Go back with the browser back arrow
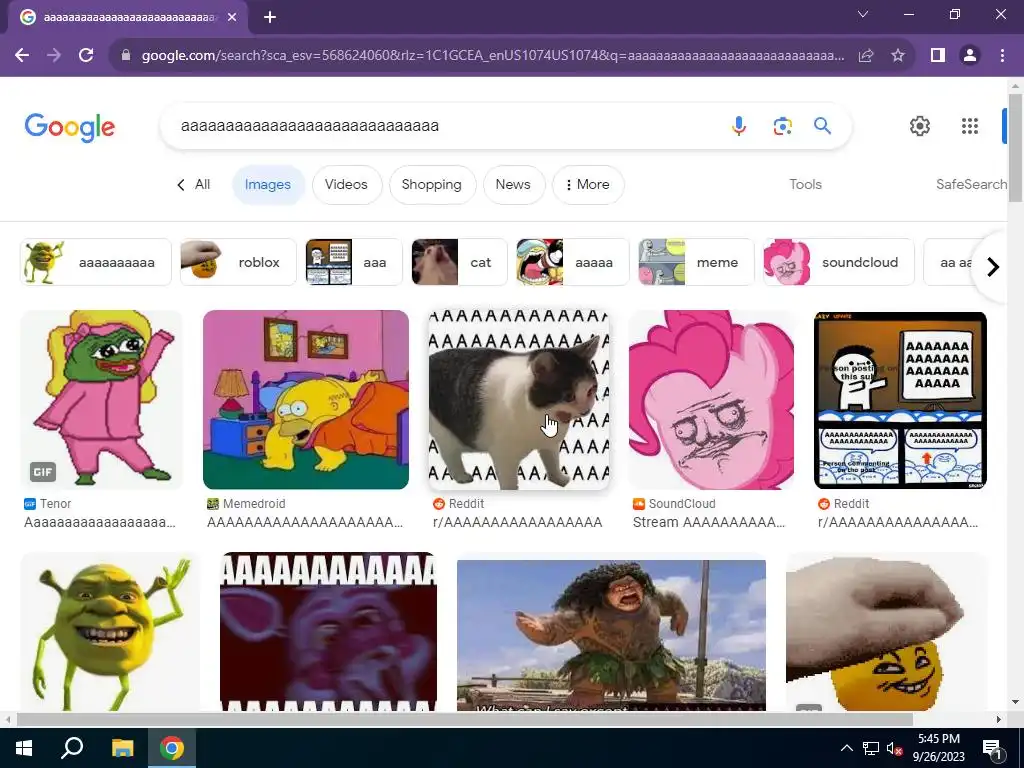The height and width of the screenshot is (768, 1024). 22,56
